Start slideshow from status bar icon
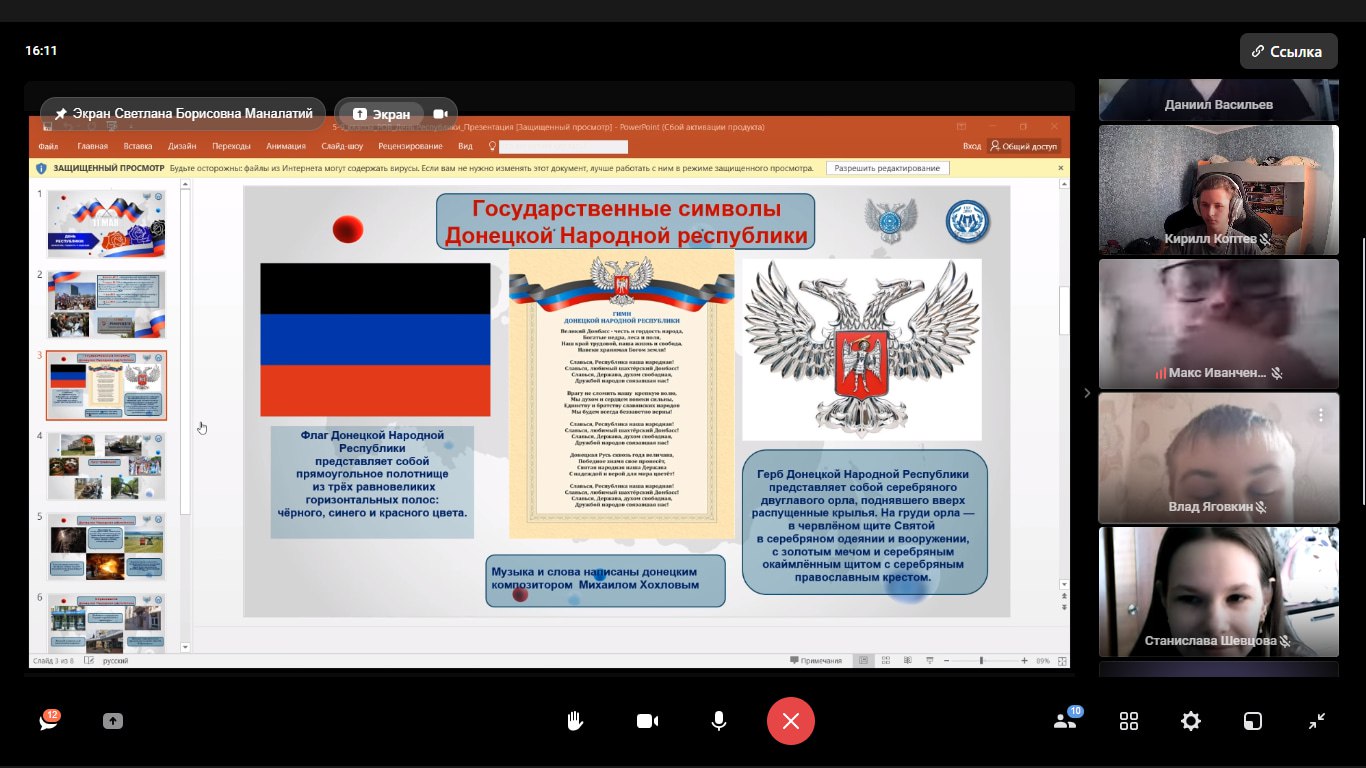The image size is (1366, 768). pyautogui.click(x=930, y=661)
